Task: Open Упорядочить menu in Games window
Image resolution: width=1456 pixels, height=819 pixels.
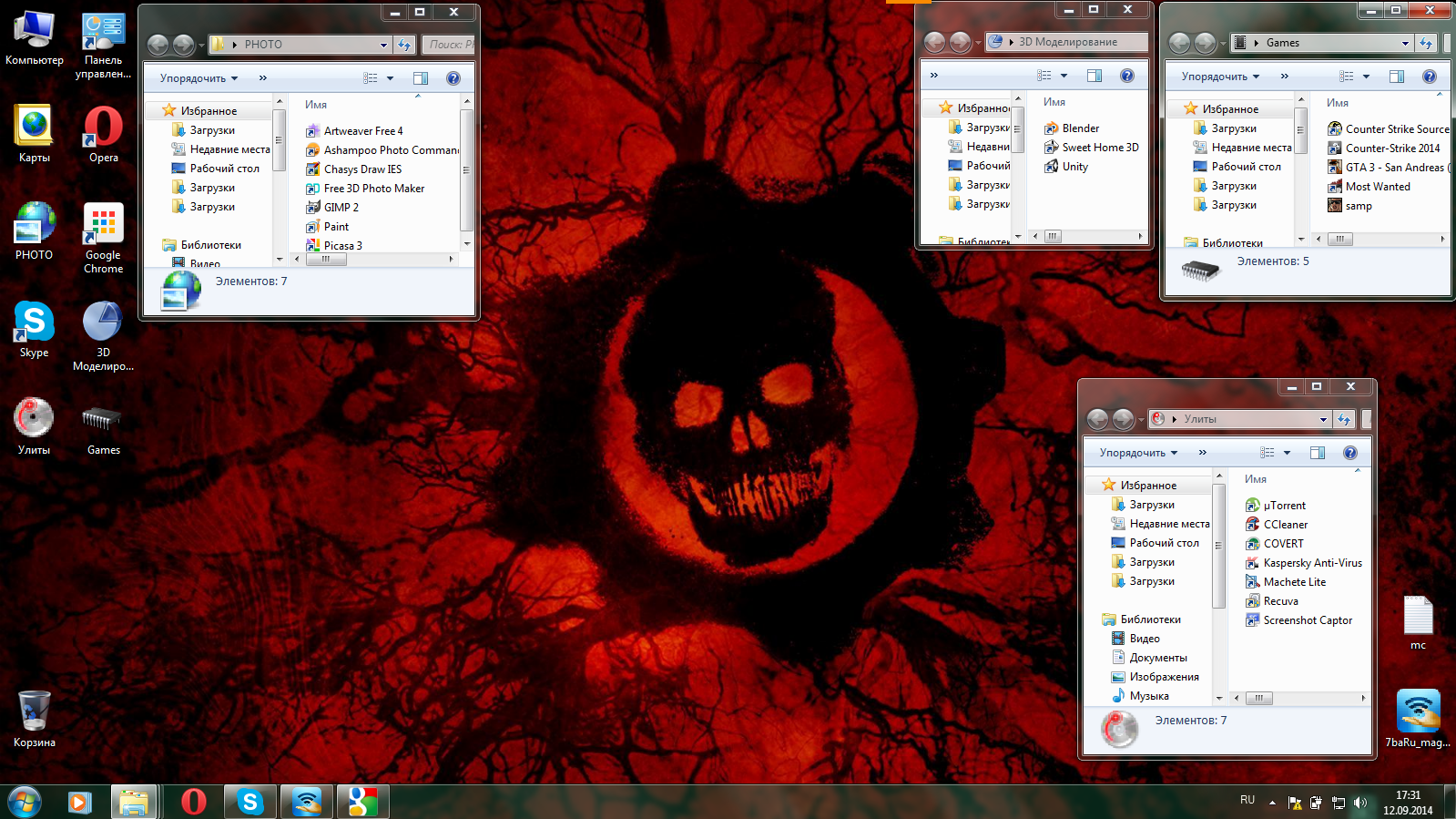Action: 1220,77
